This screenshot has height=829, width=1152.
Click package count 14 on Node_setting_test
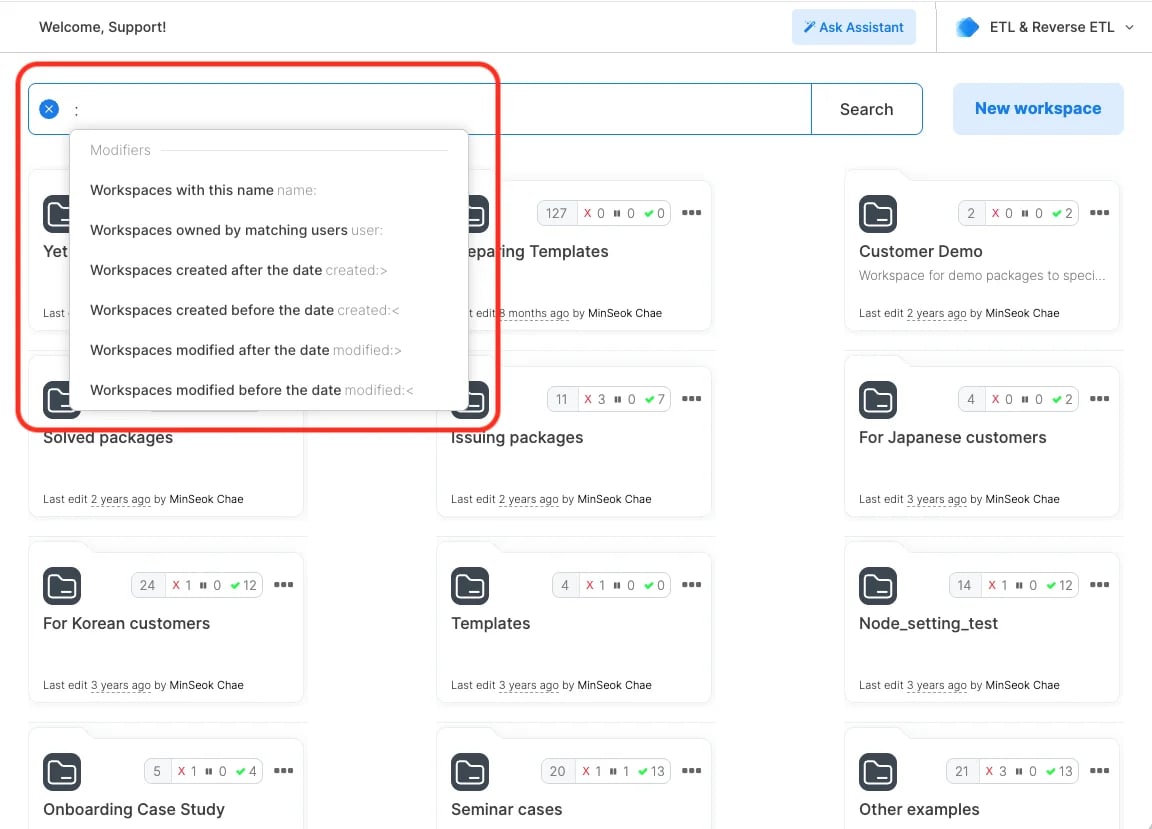point(964,585)
